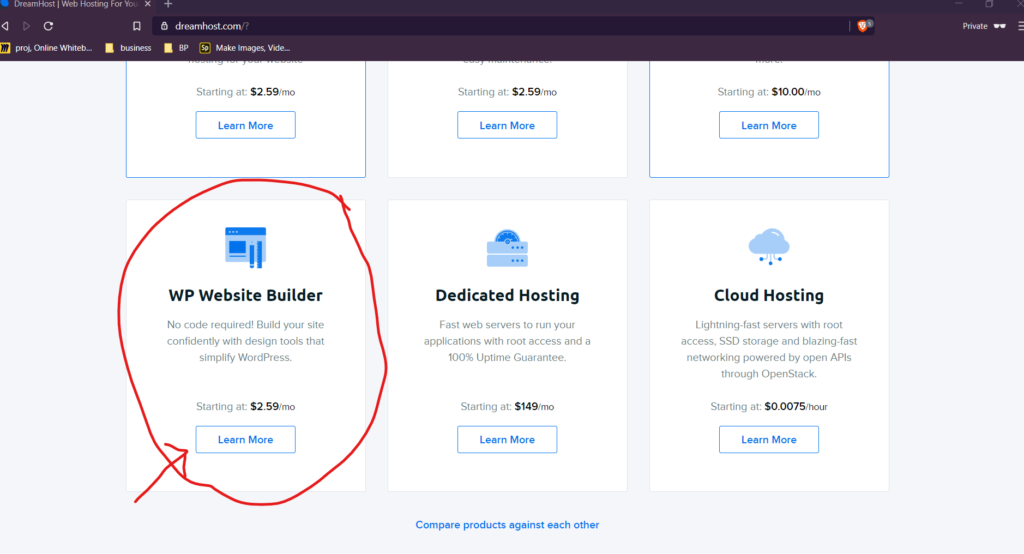
Task: Learn More under Dedicated Hosting
Action: (x=507, y=440)
